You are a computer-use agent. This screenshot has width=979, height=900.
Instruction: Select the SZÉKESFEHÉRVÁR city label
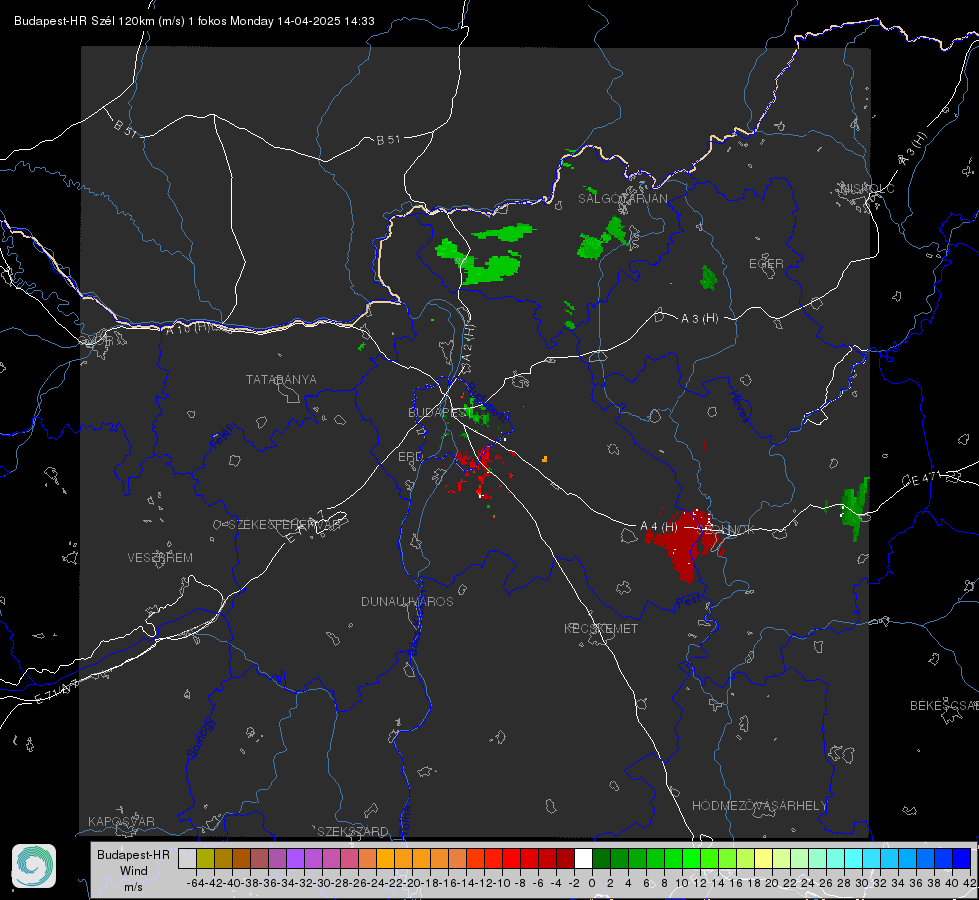pos(285,525)
